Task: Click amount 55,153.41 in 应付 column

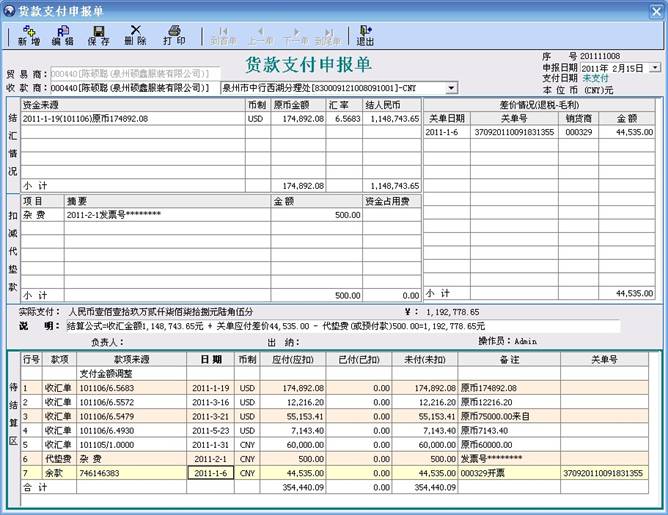Action: click(293, 416)
